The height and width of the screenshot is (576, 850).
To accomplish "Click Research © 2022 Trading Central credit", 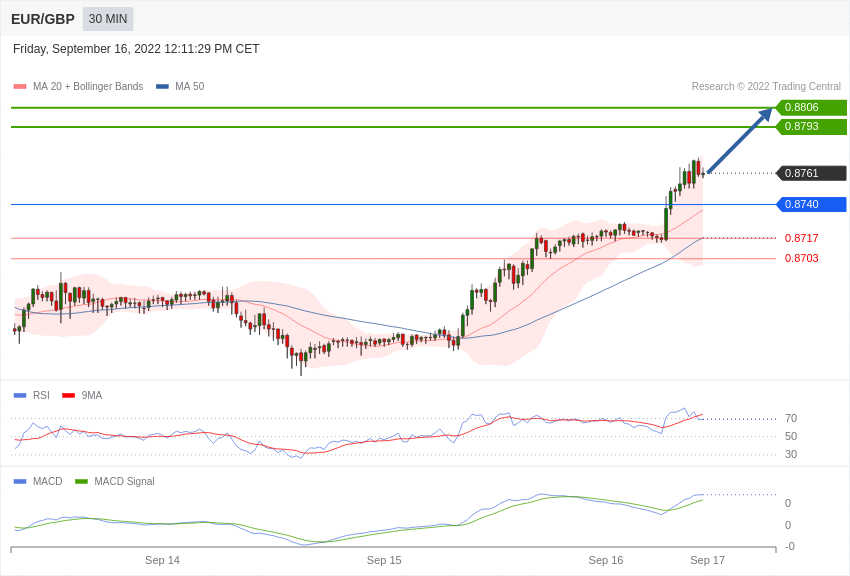I will [x=766, y=87].
